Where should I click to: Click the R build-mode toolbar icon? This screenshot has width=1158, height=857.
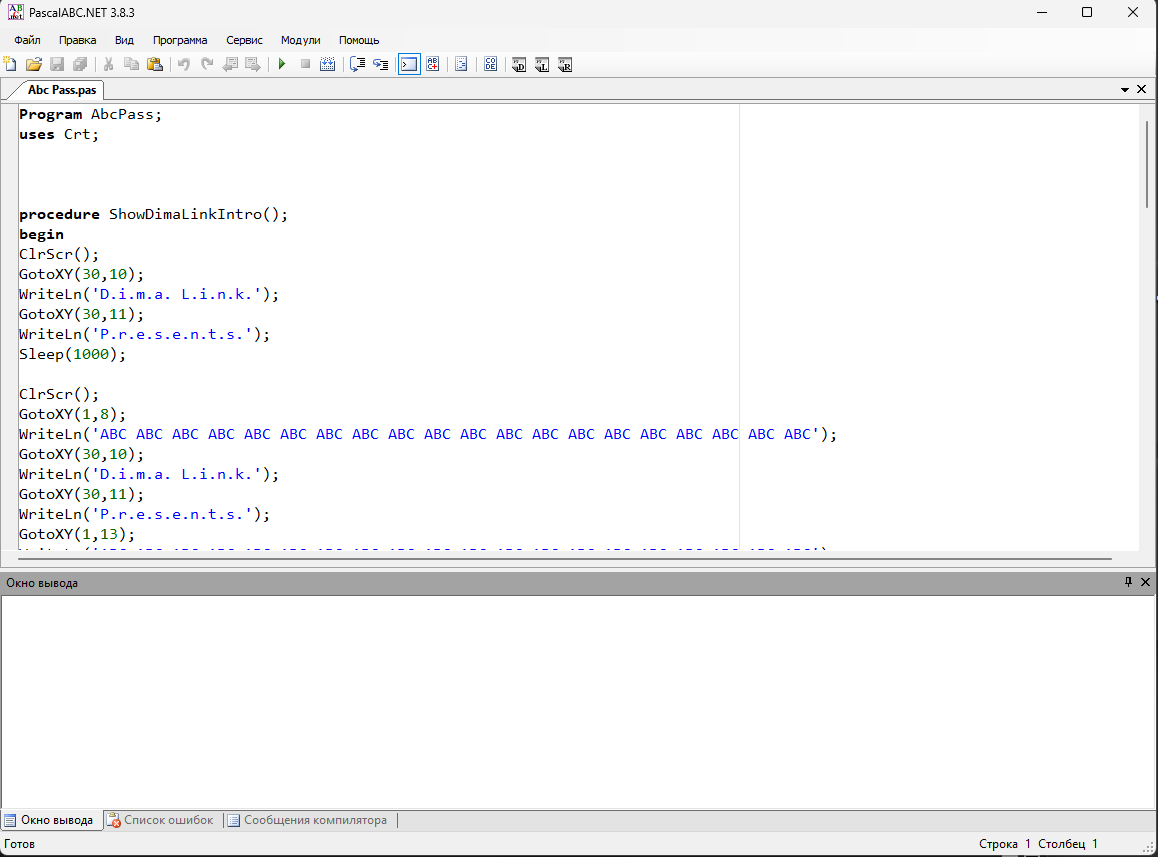(565, 65)
